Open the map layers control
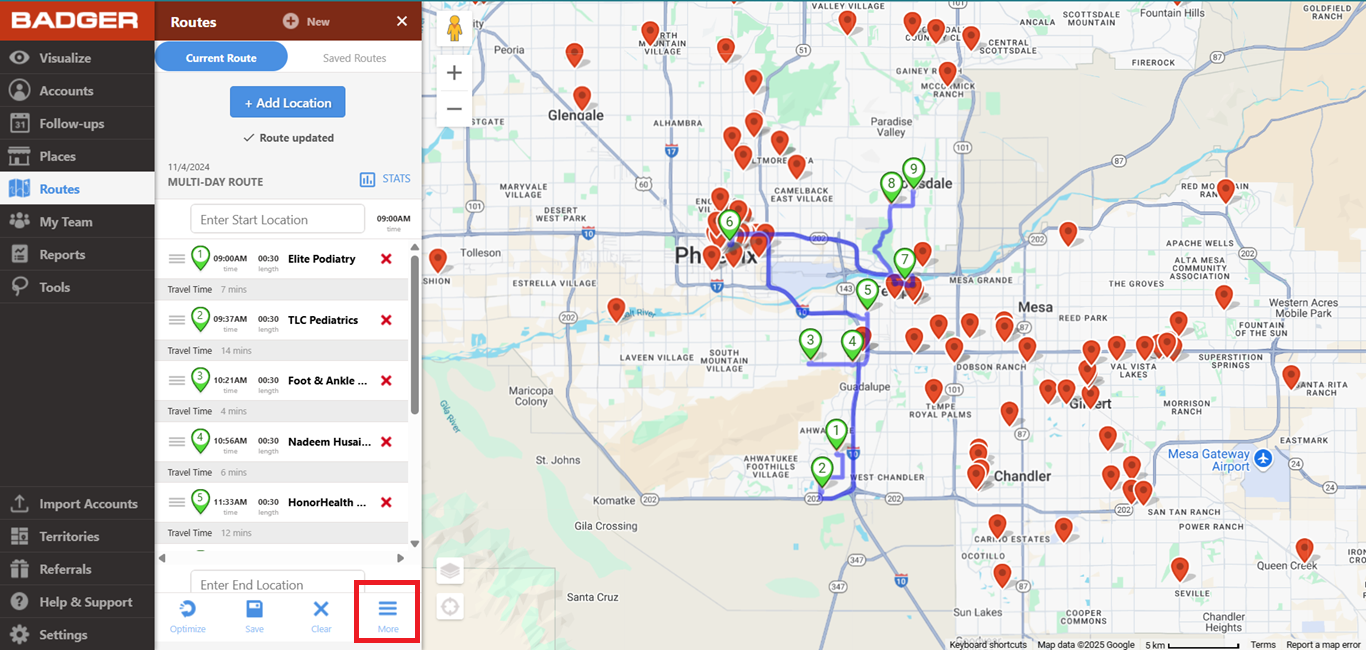This screenshot has height=650, width=1366. pos(450,571)
